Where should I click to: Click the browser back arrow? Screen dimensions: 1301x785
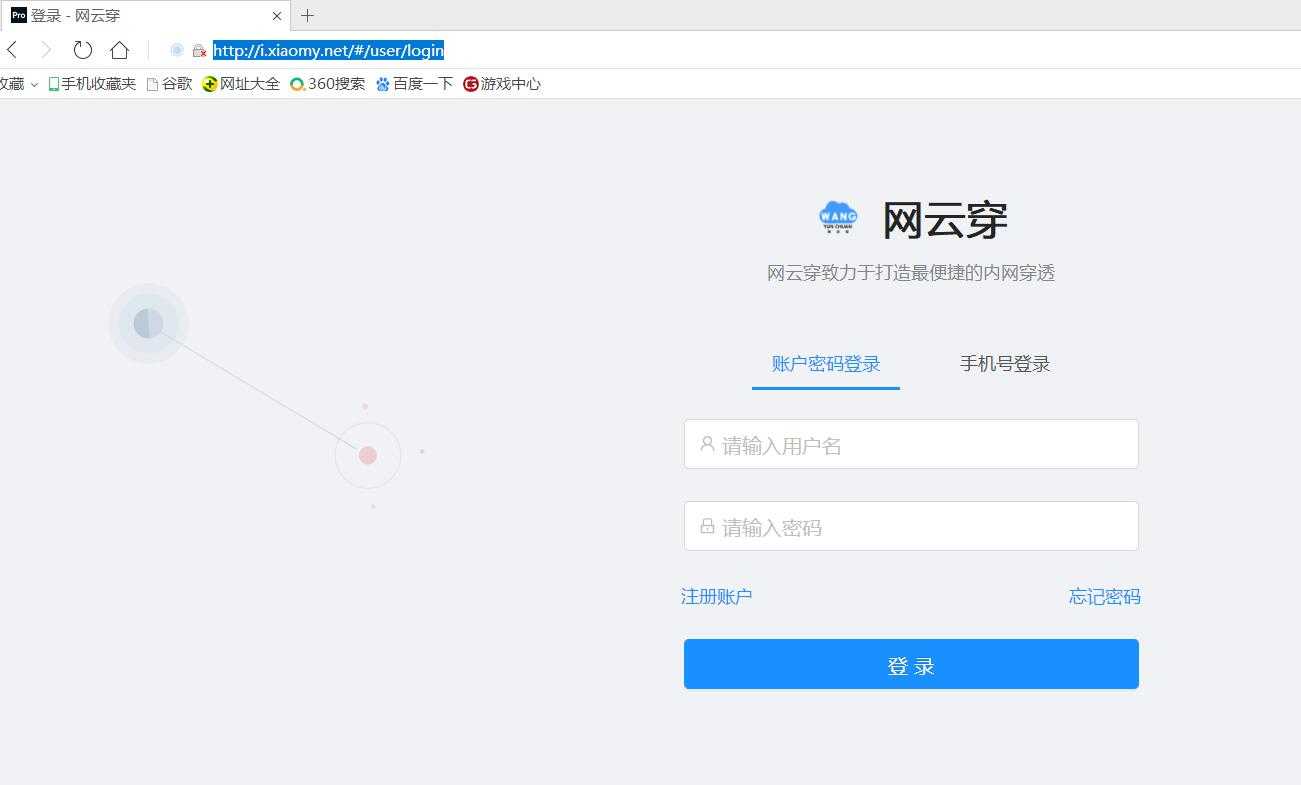tap(12, 50)
